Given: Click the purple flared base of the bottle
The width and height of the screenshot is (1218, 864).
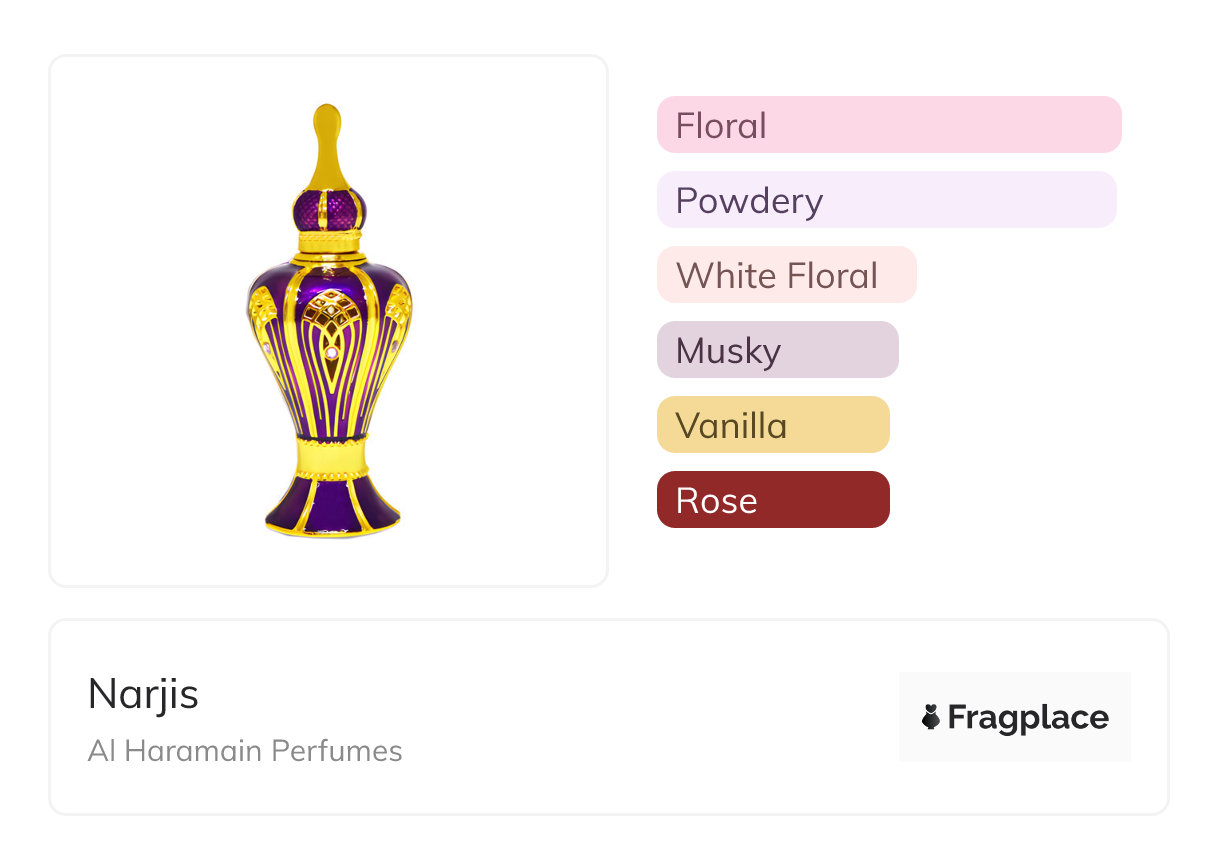Looking at the screenshot, I should tap(331, 503).
